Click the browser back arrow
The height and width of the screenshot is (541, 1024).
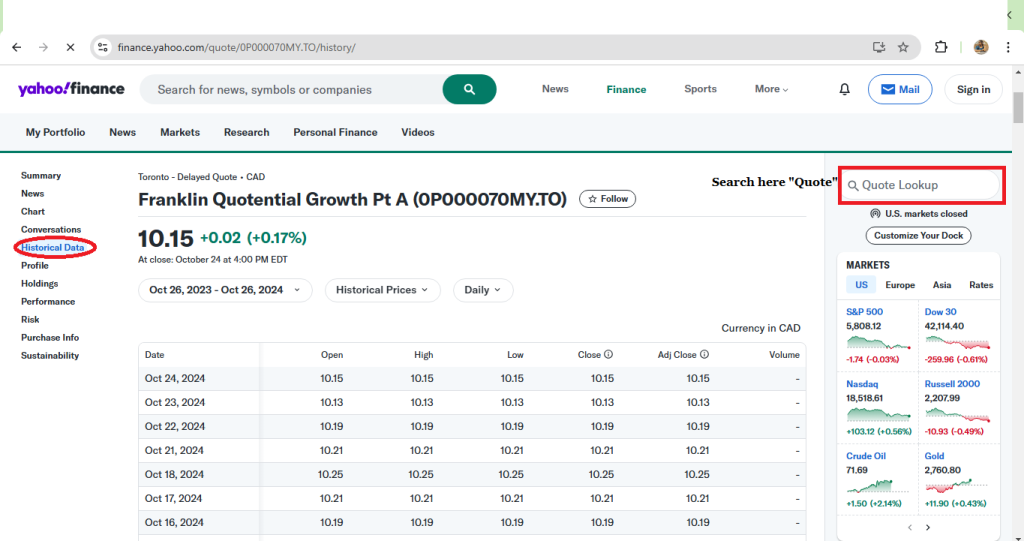(17, 47)
